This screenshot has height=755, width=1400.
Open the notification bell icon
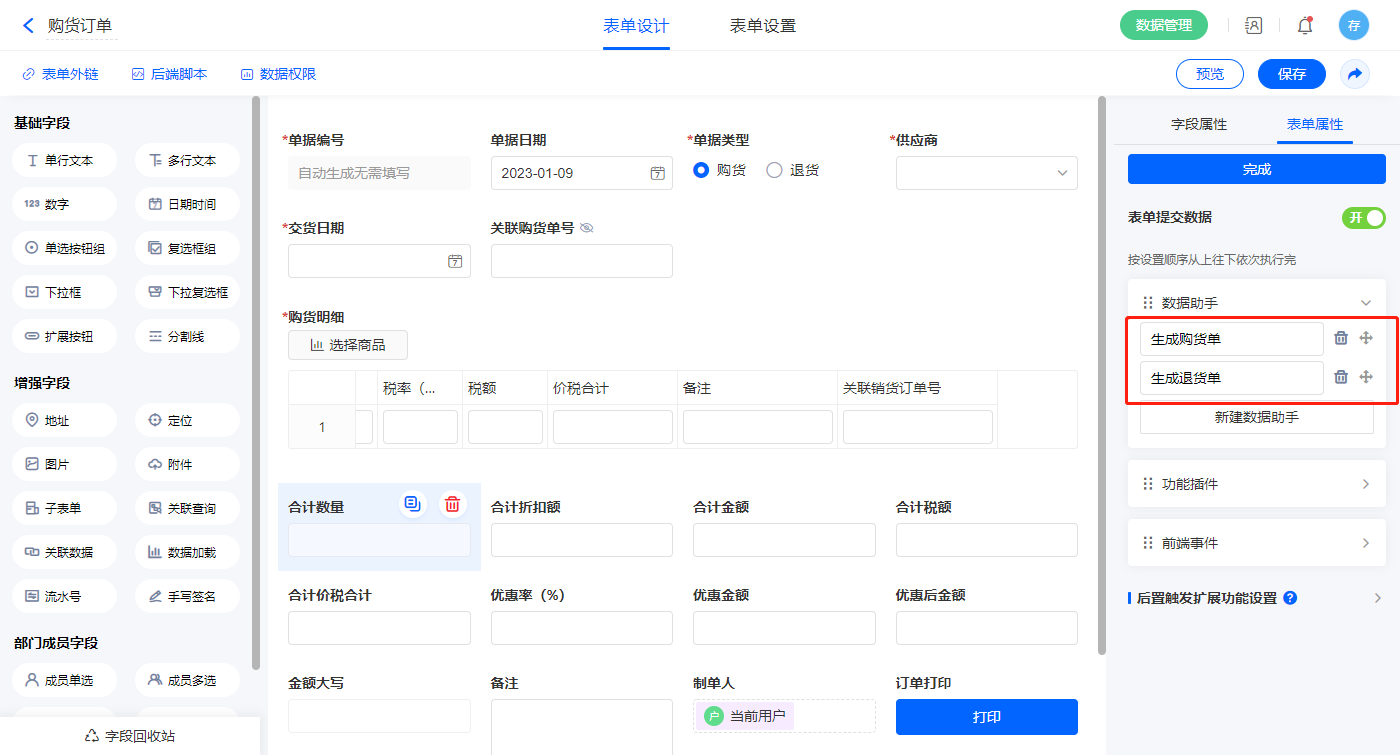click(1305, 26)
